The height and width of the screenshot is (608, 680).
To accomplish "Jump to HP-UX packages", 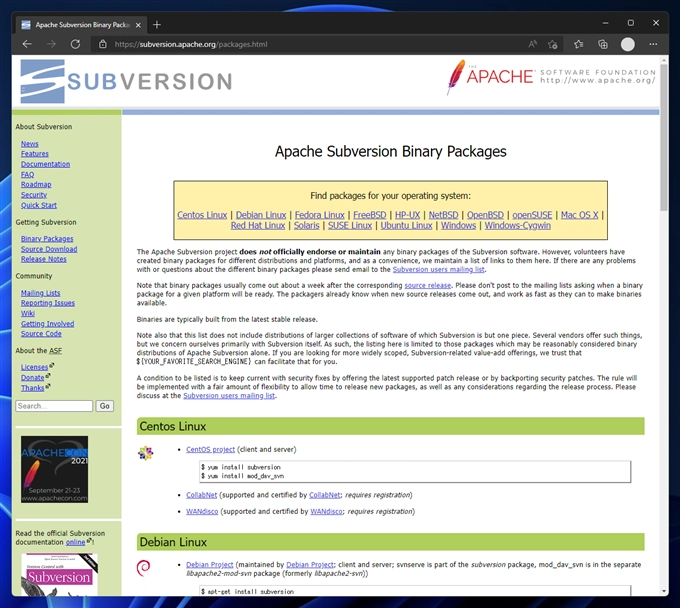I will pyautogui.click(x=408, y=215).
